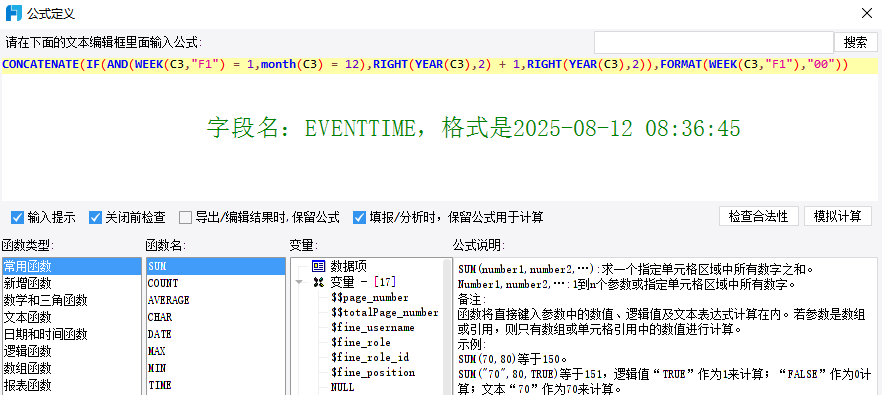Close the 公式定义 dialog
Image resolution: width=882 pixels, height=395 pixels.
click(x=867, y=13)
